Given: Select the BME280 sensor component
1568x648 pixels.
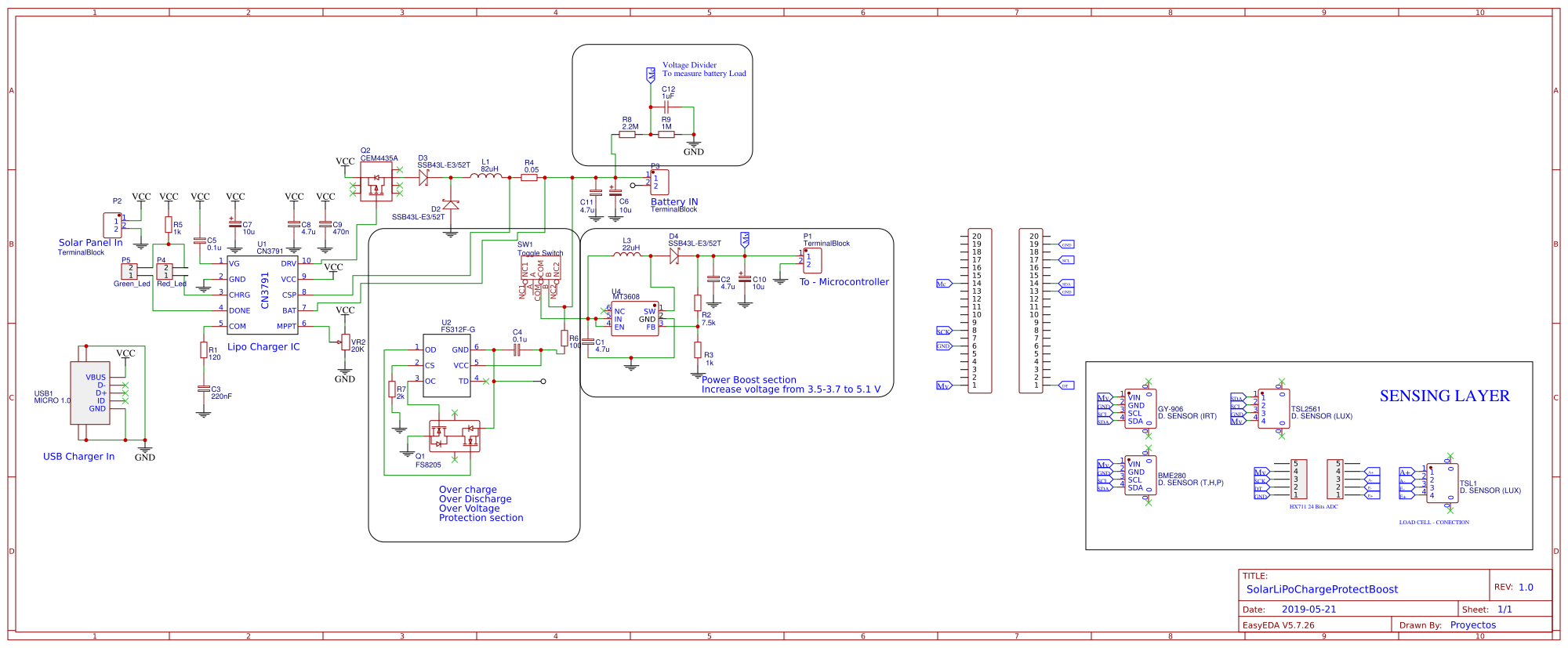Looking at the screenshot, I should pos(1140,476).
